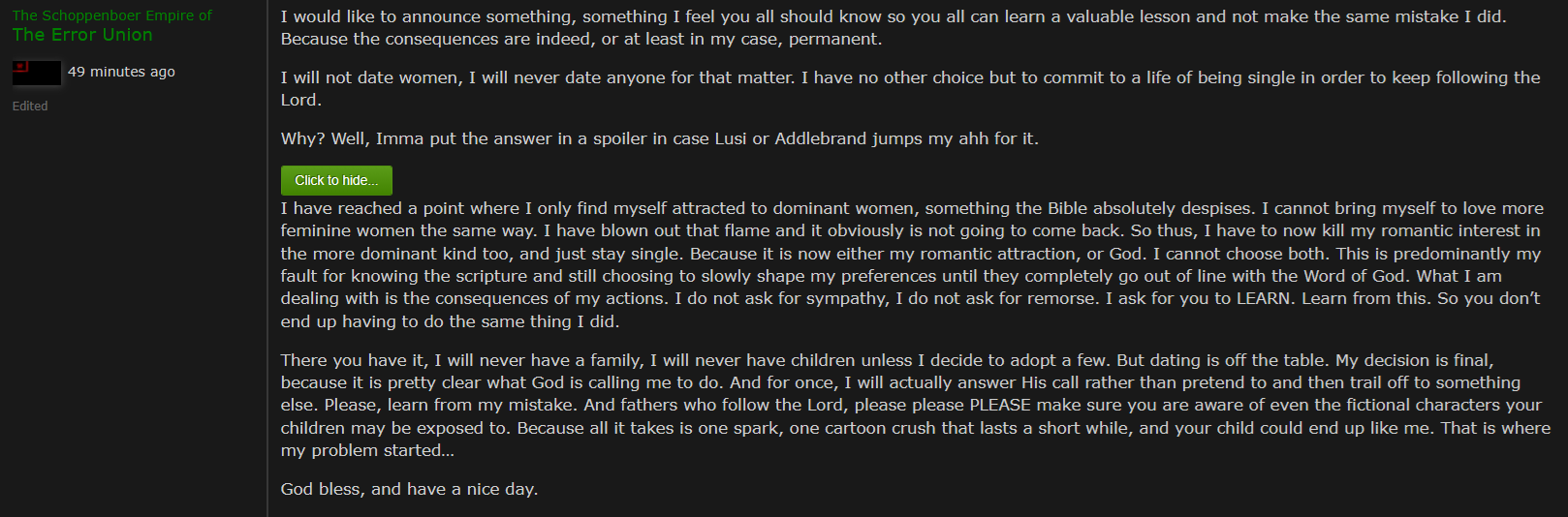Click the "my problem started..." line
The height and width of the screenshot is (517, 1568).
pyautogui.click(x=367, y=450)
